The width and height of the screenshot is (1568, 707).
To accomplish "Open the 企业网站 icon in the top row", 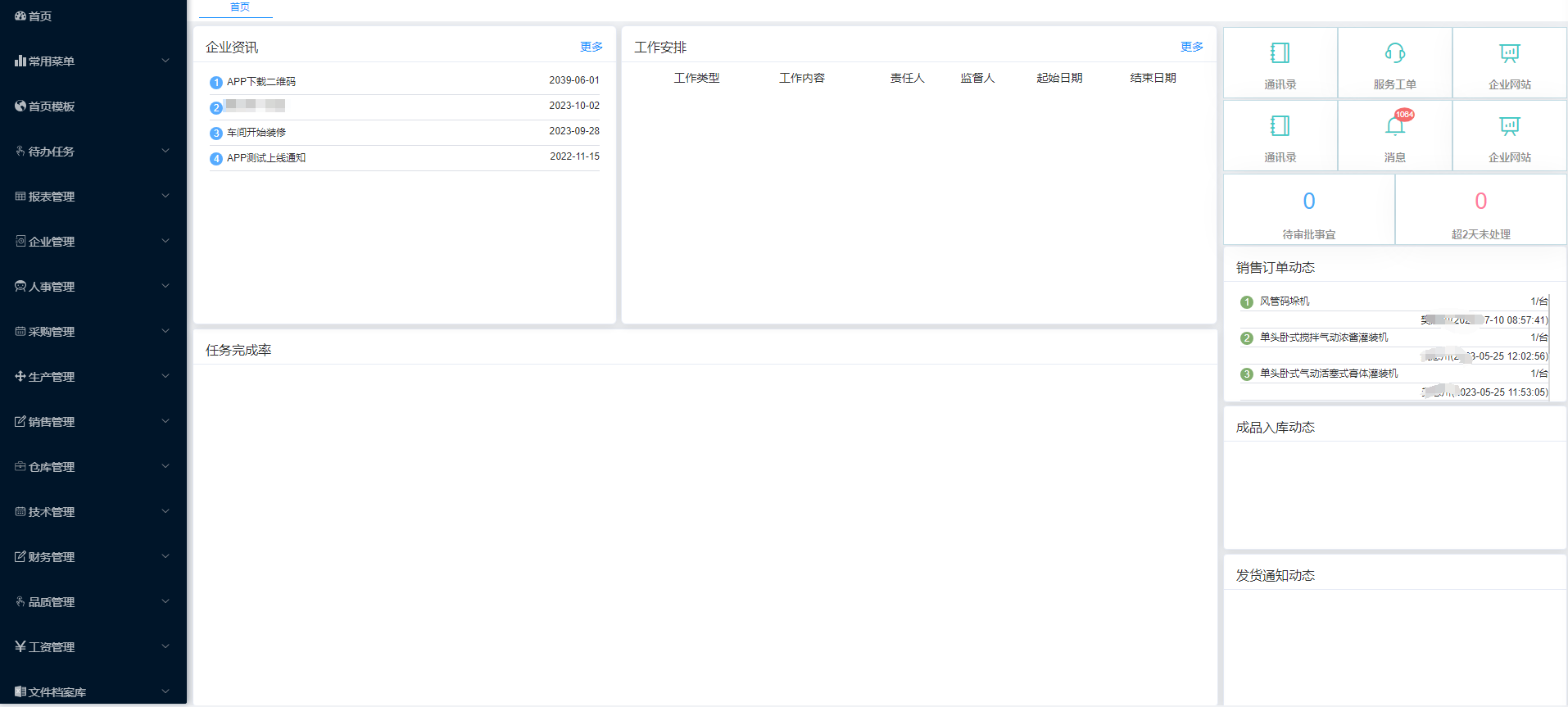I will point(1510,53).
